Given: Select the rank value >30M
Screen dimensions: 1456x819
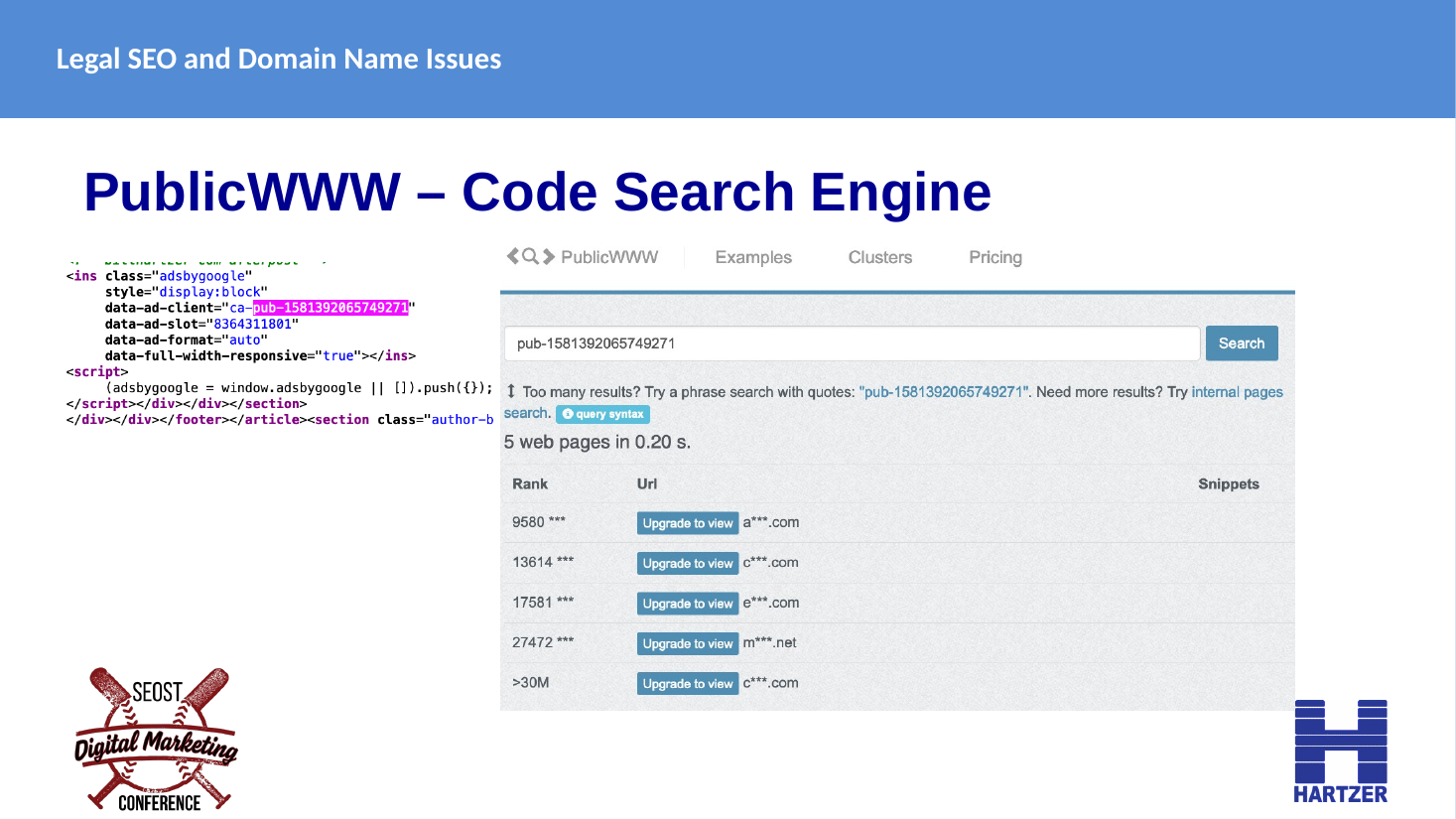Looking at the screenshot, I should click(531, 682).
